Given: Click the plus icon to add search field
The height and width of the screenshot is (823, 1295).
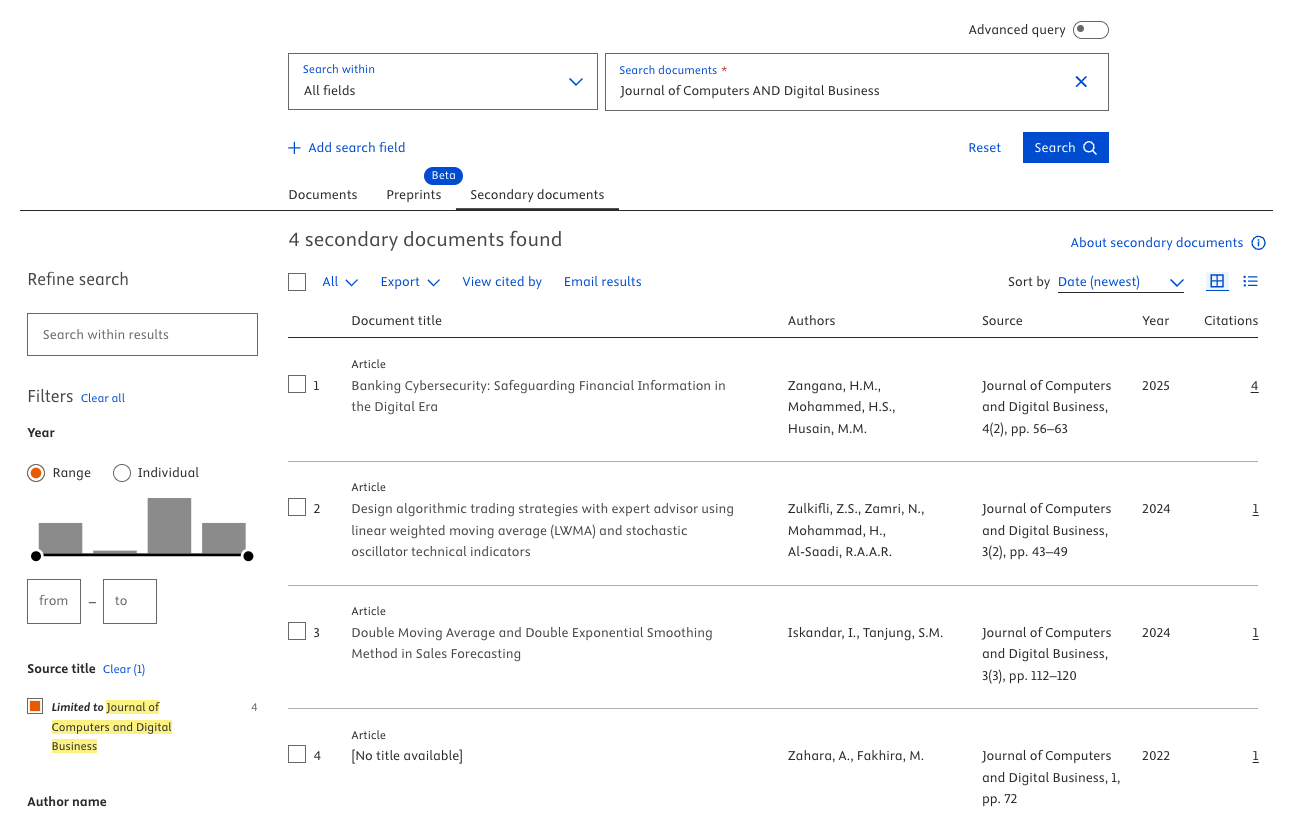Looking at the screenshot, I should coord(294,148).
